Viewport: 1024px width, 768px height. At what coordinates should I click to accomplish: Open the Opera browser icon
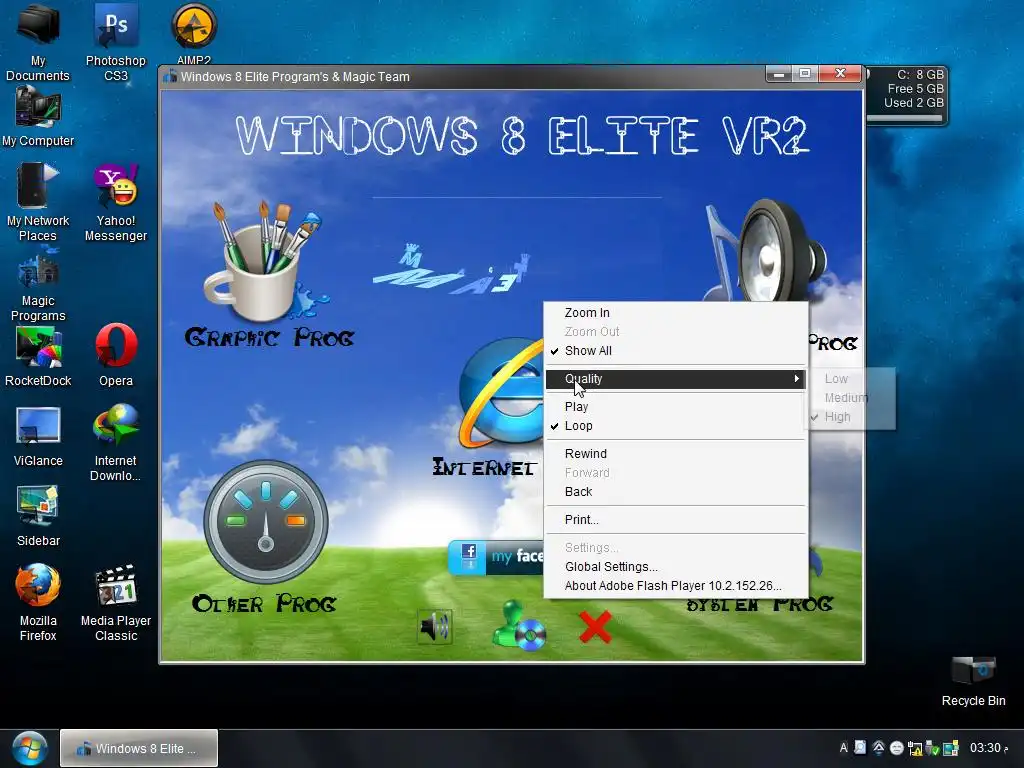116,355
